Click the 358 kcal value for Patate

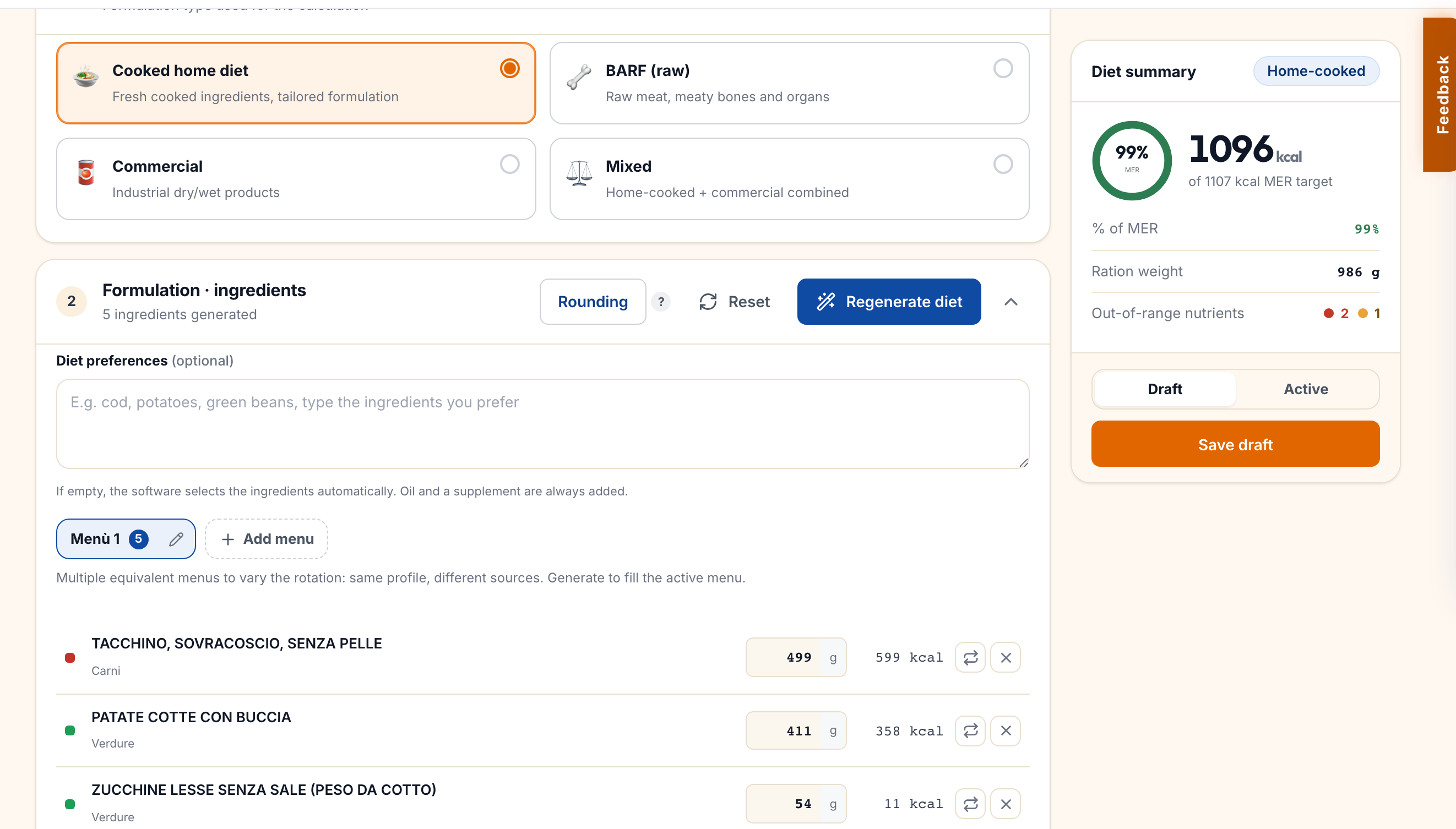click(x=909, y=731)
